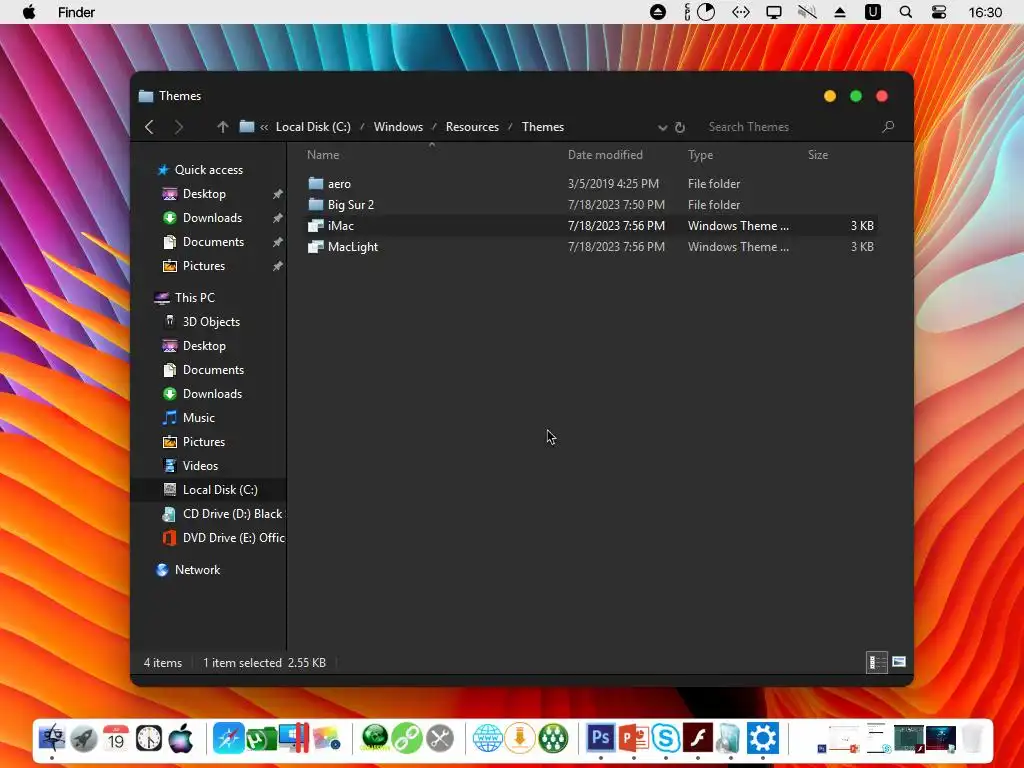Screen dimensions: 1024x768
Task: Go up one folder level
Action: pos(223,127)
